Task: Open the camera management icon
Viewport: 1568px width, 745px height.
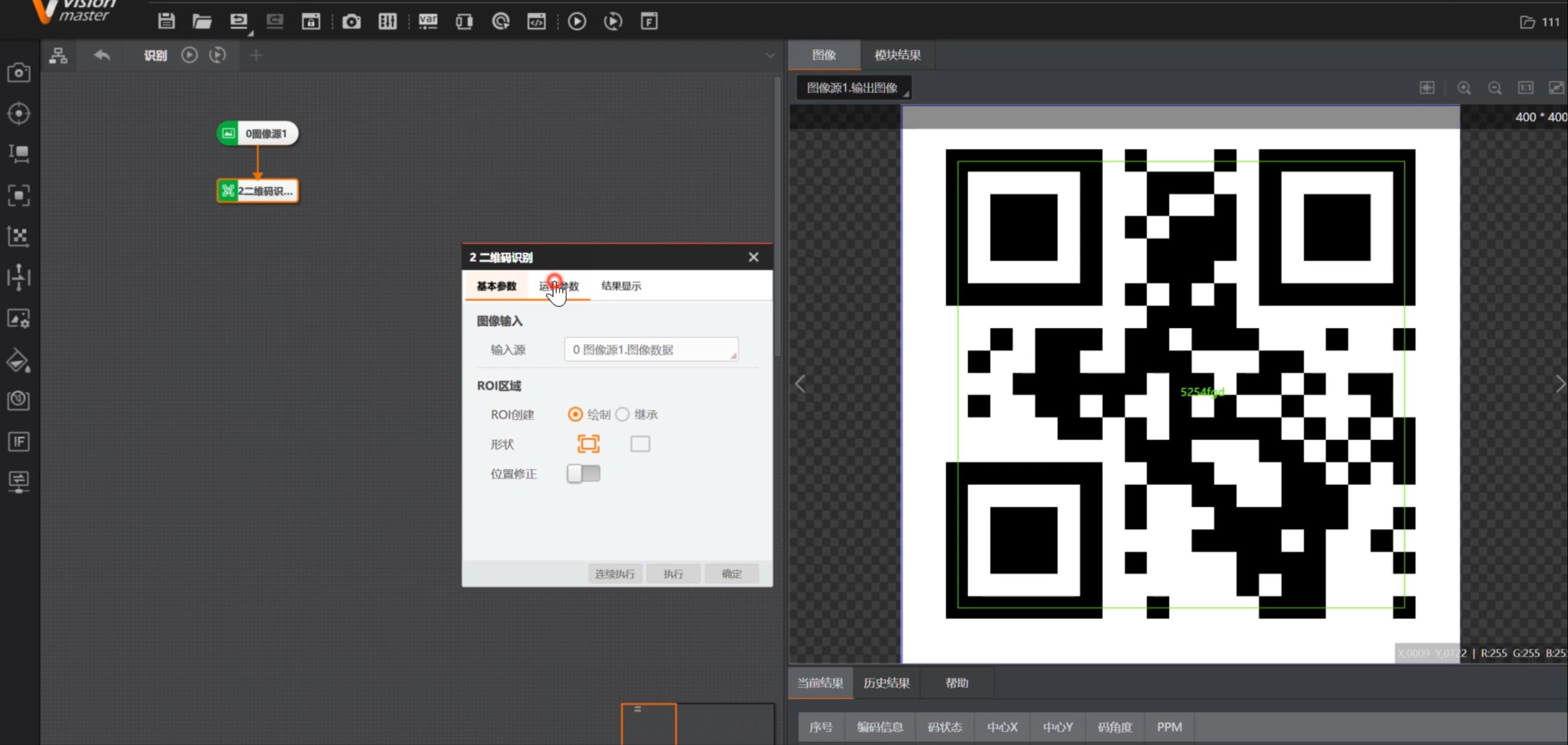Action: [x=352, y=21]
